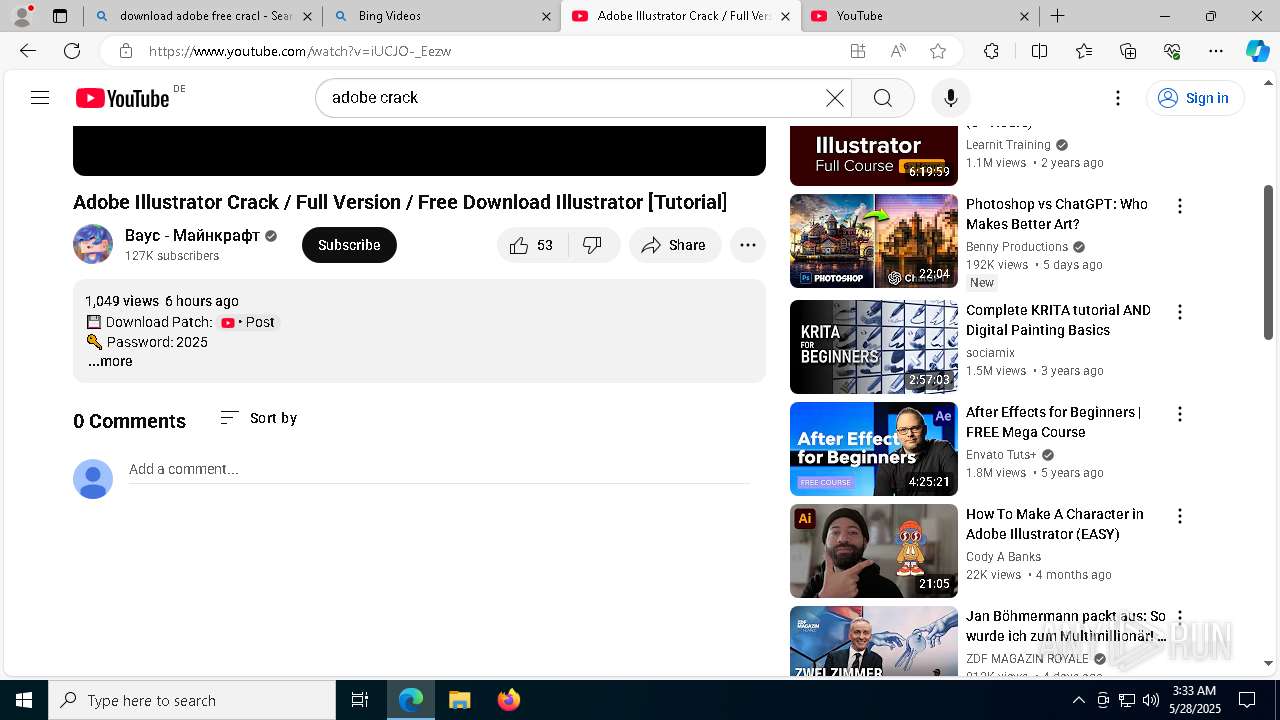
Task: Clear the search text with the X
Action: (x=835, y=98)
